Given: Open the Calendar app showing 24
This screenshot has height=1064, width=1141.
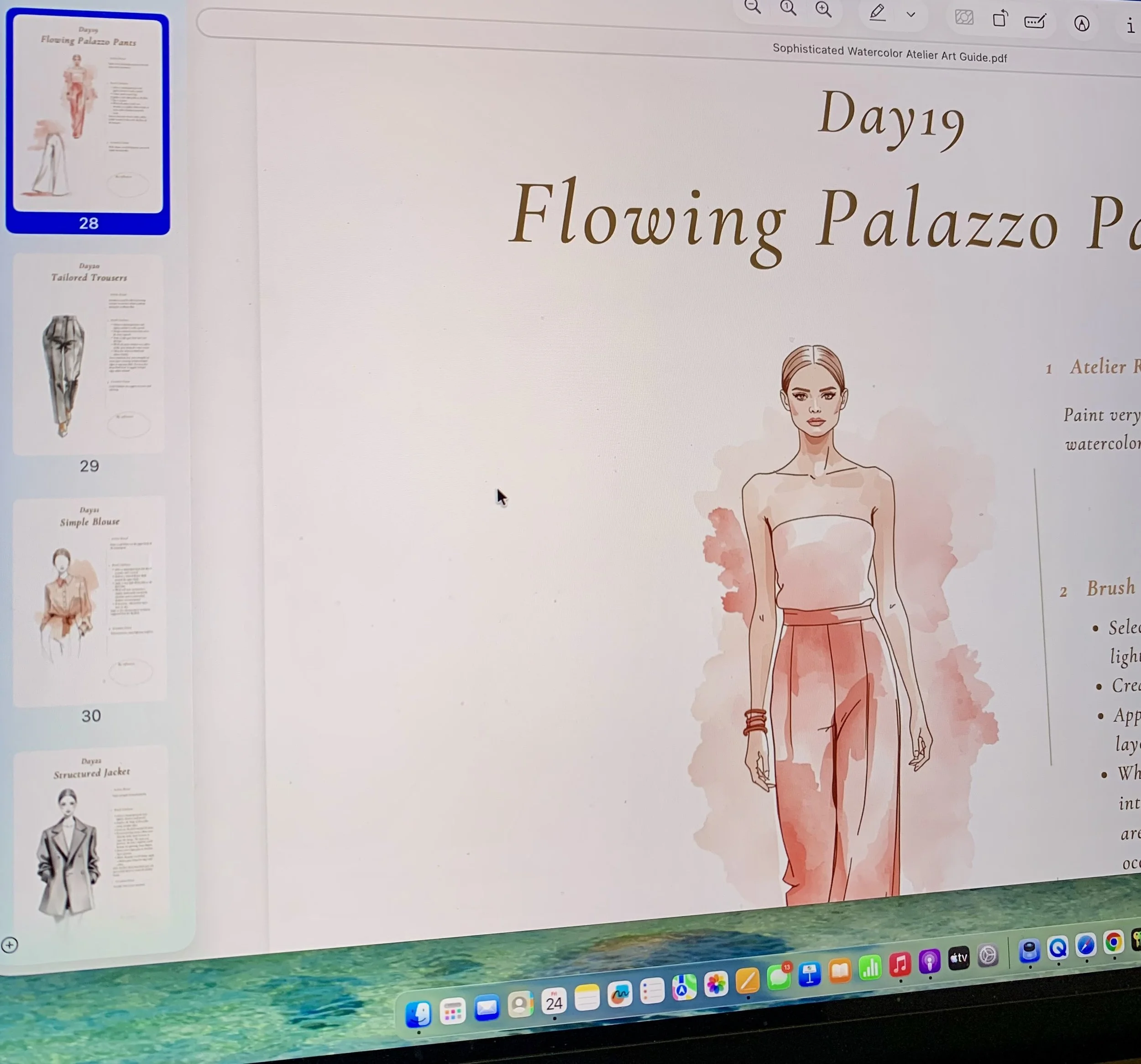Looking at the screenshot, I should point(555,1001).
